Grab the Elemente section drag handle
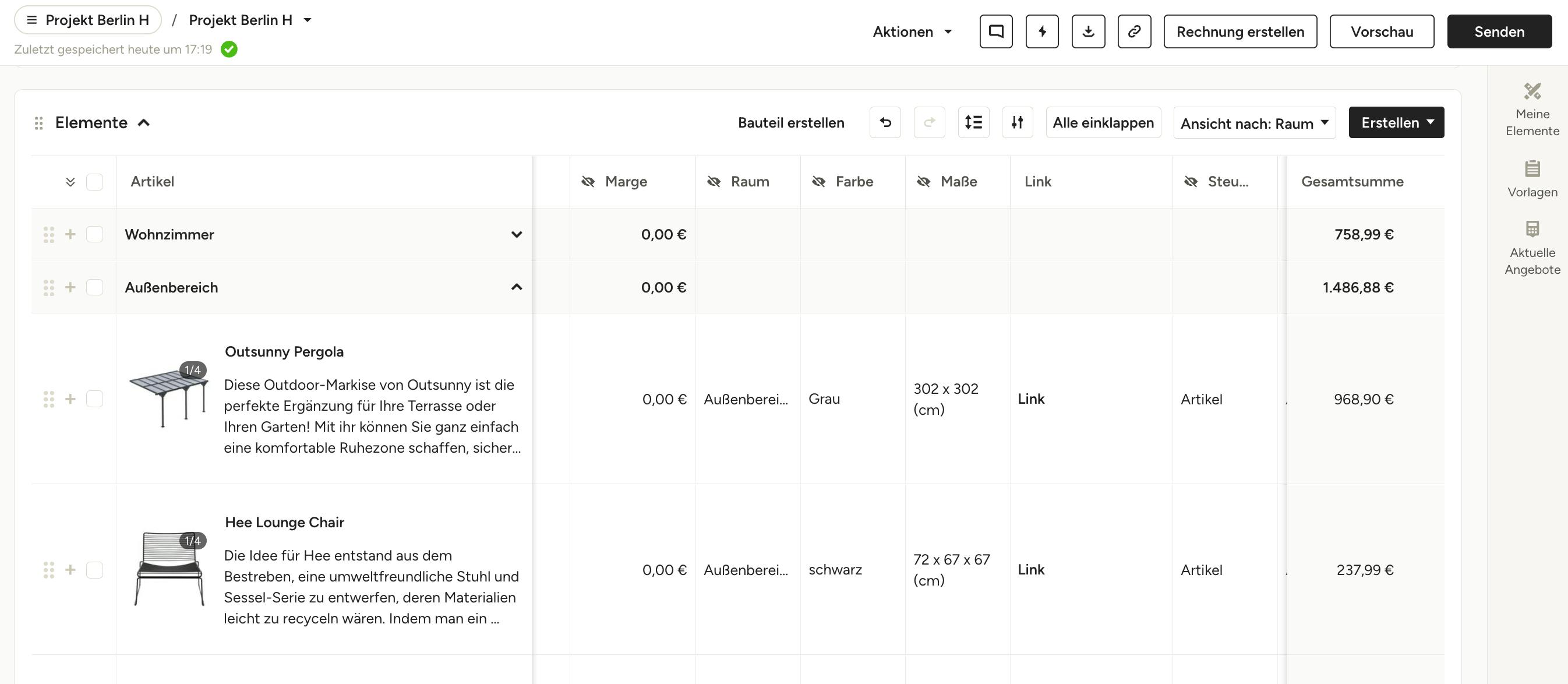The width and height of the screenshot is (1568, 684). 39,123
